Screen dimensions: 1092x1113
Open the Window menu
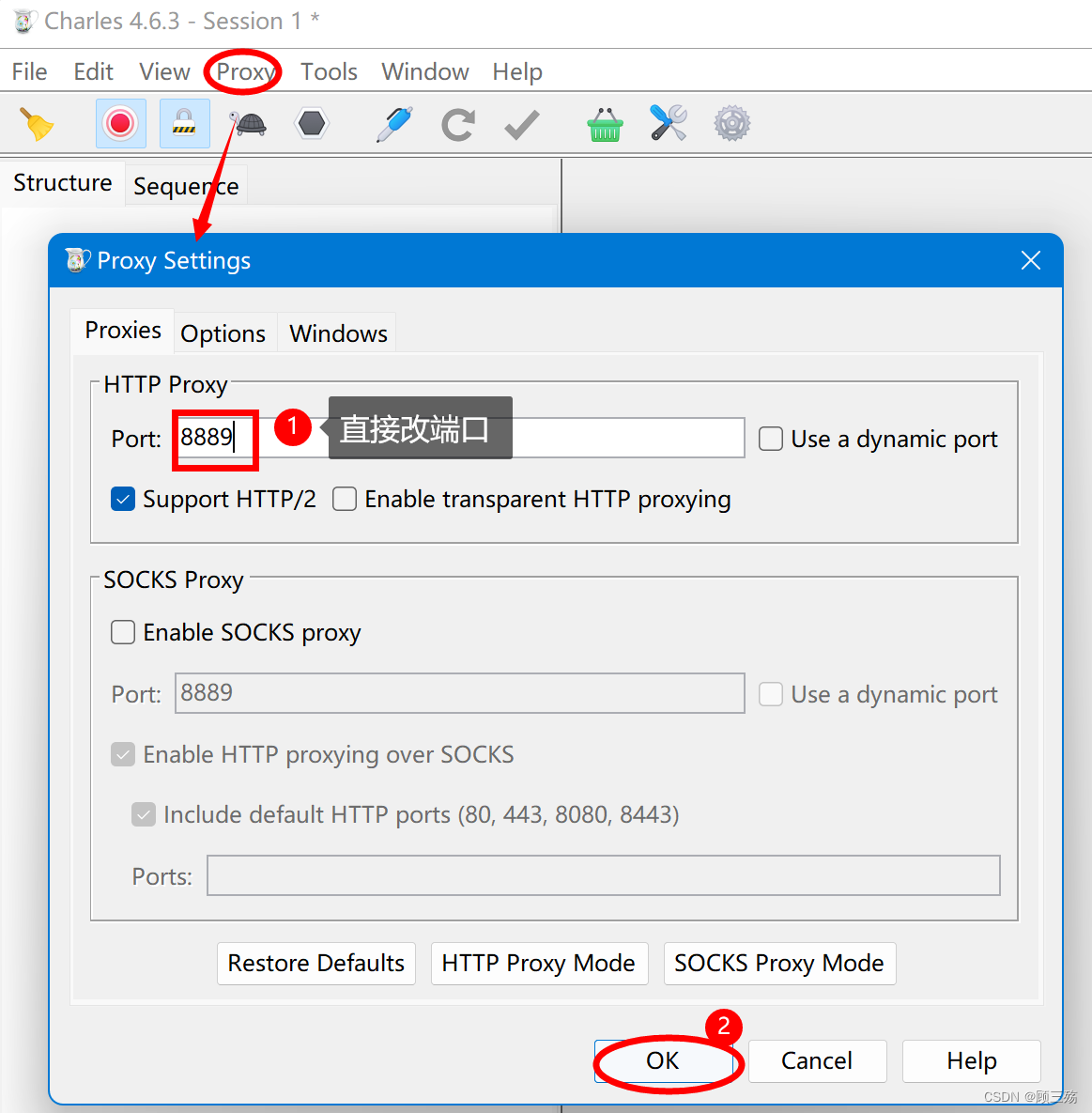point(425,71)
